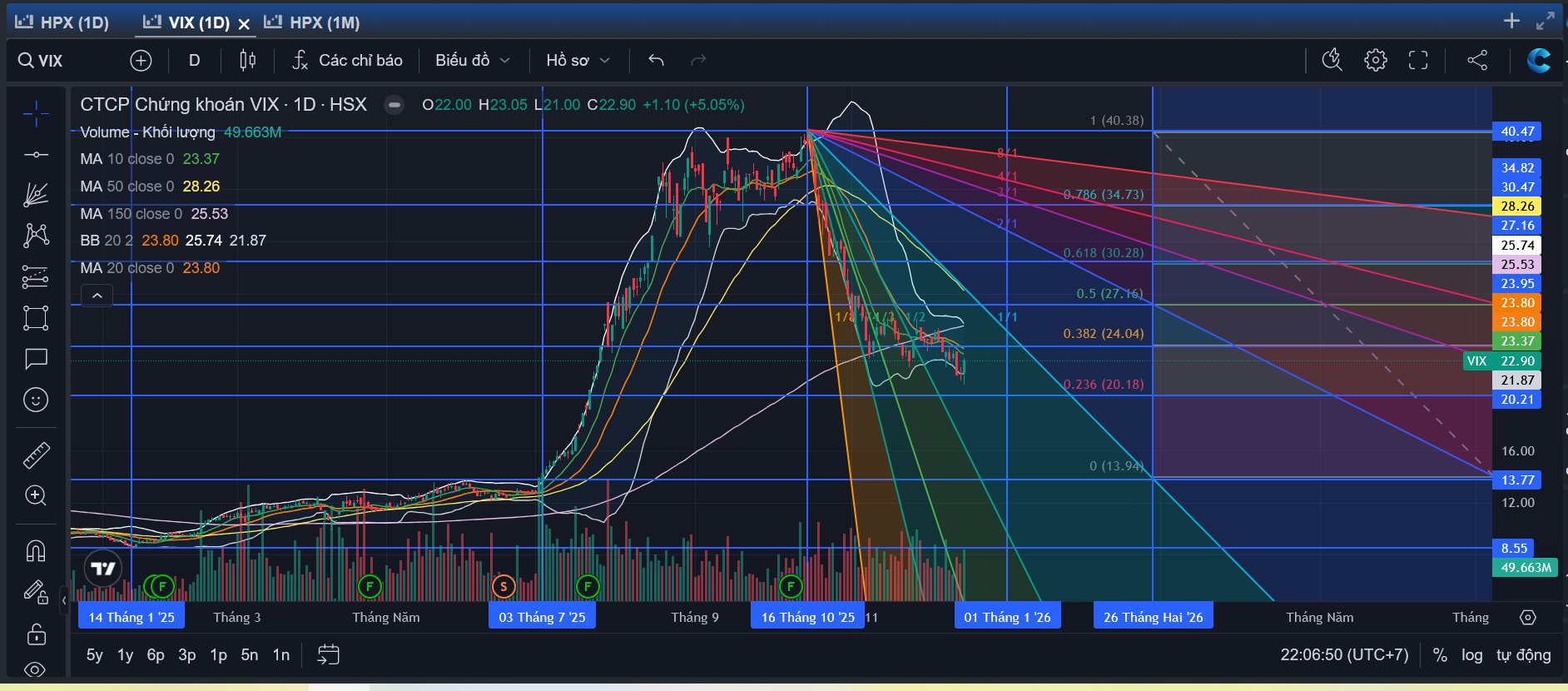Switch to the HPX (1D) tab
This screenshot has height=691, width=1568.
pos(62,22)
